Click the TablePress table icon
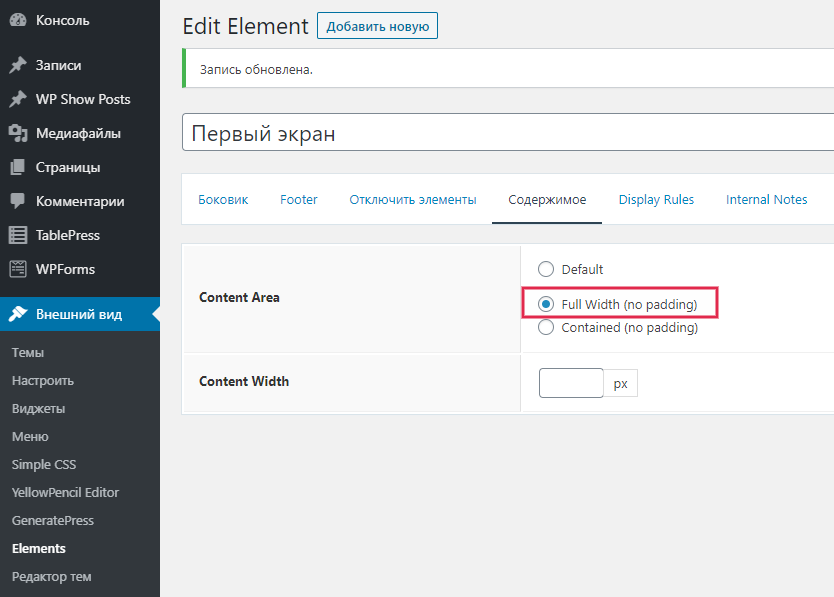Viewport: 834px width, 597px height. pos(17,235)
